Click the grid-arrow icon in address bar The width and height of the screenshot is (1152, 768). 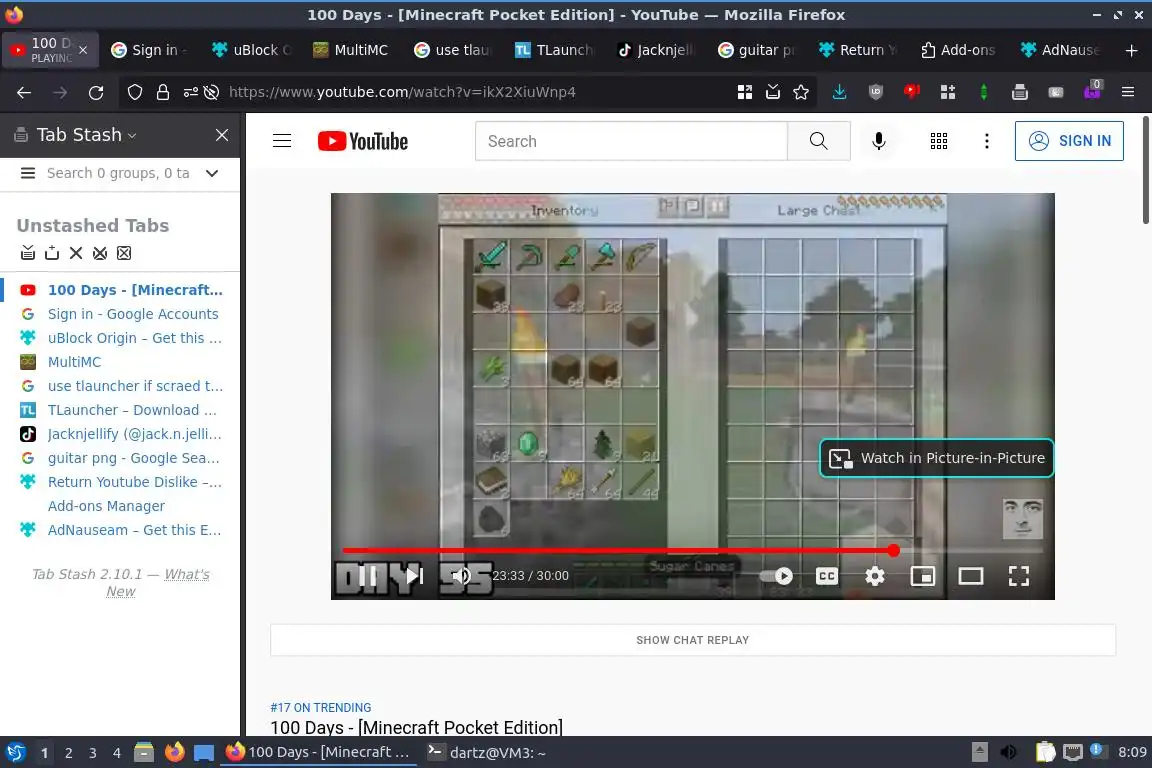[744, 92]
